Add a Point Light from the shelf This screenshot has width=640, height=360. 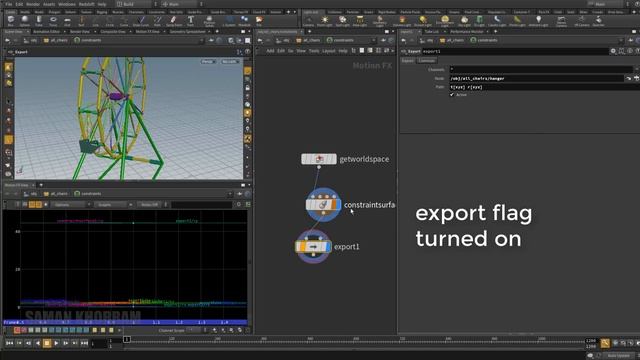pyautogui.click(x=324, y=21)
